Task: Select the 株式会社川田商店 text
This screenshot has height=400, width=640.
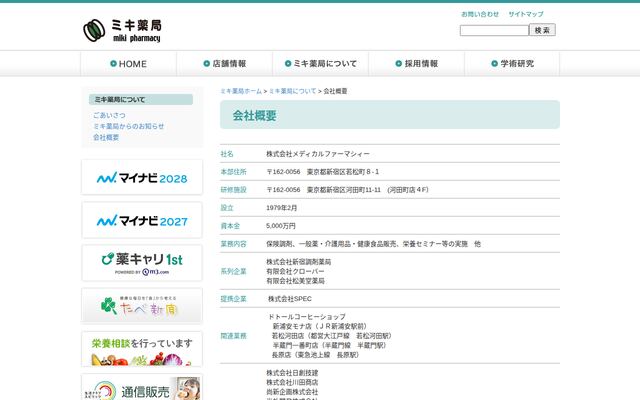Action: coord(292,382)
